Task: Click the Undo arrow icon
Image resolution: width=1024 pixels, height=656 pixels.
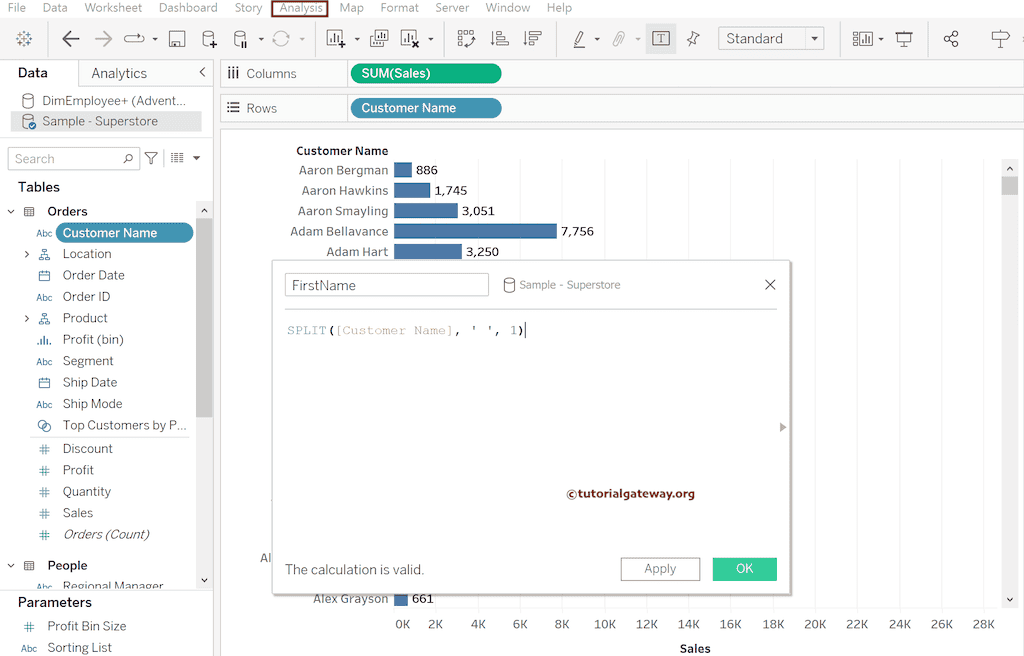Action: 70,39
